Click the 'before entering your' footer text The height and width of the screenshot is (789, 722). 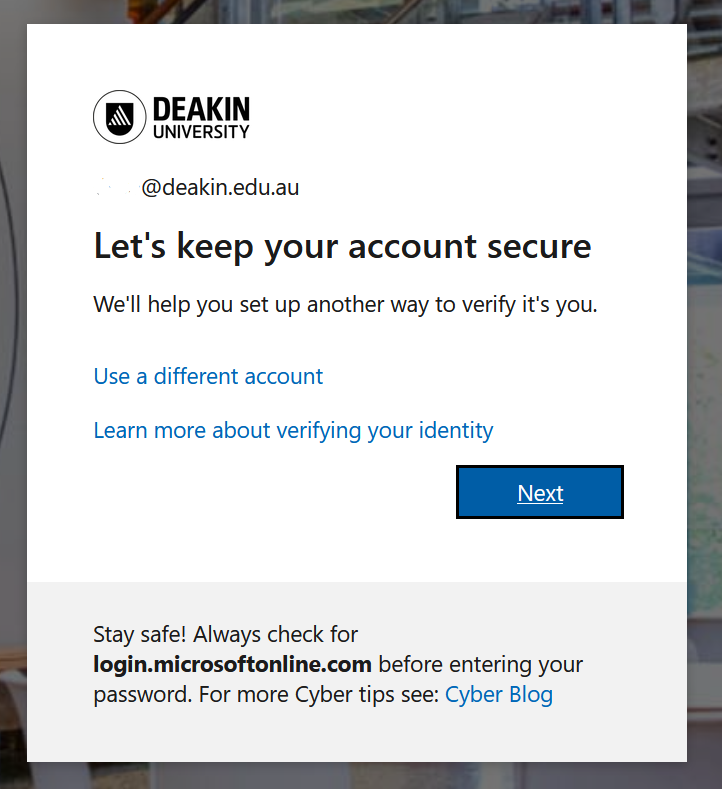[x=481, y=665]
